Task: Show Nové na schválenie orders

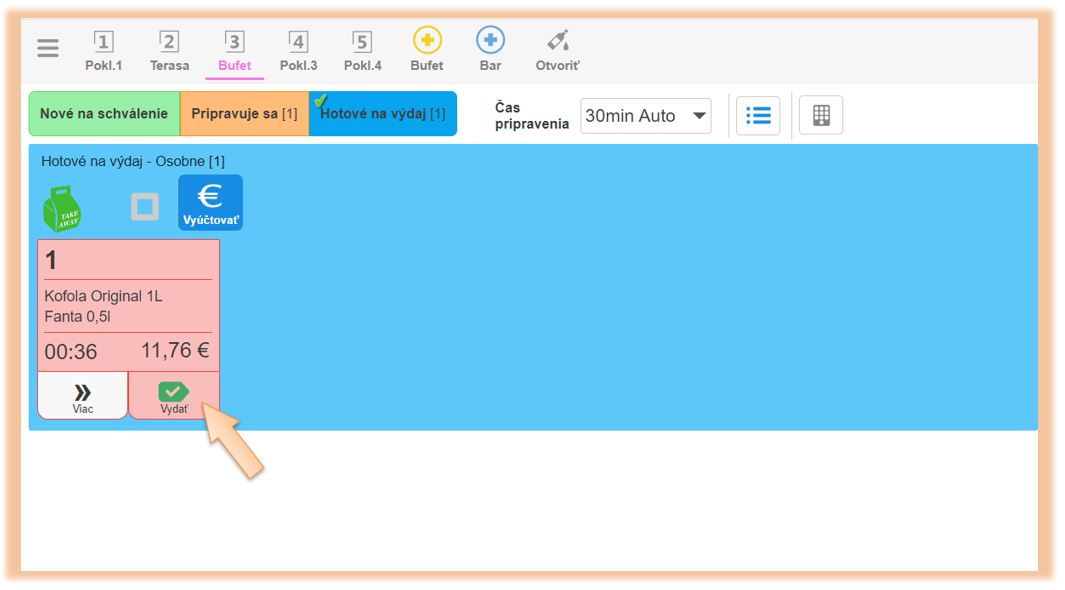Action: click(x=104, y=114)
